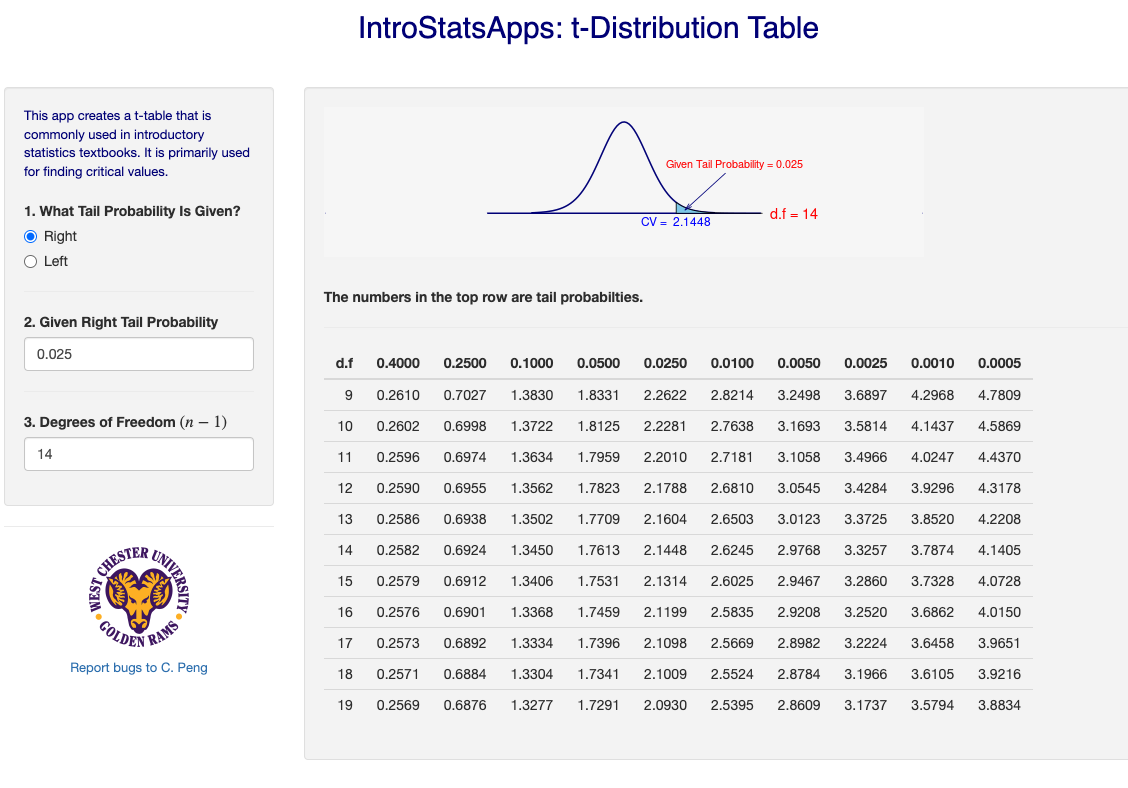
Task: Click table cell 3.3725 in row 13
Action: [865, 520]
